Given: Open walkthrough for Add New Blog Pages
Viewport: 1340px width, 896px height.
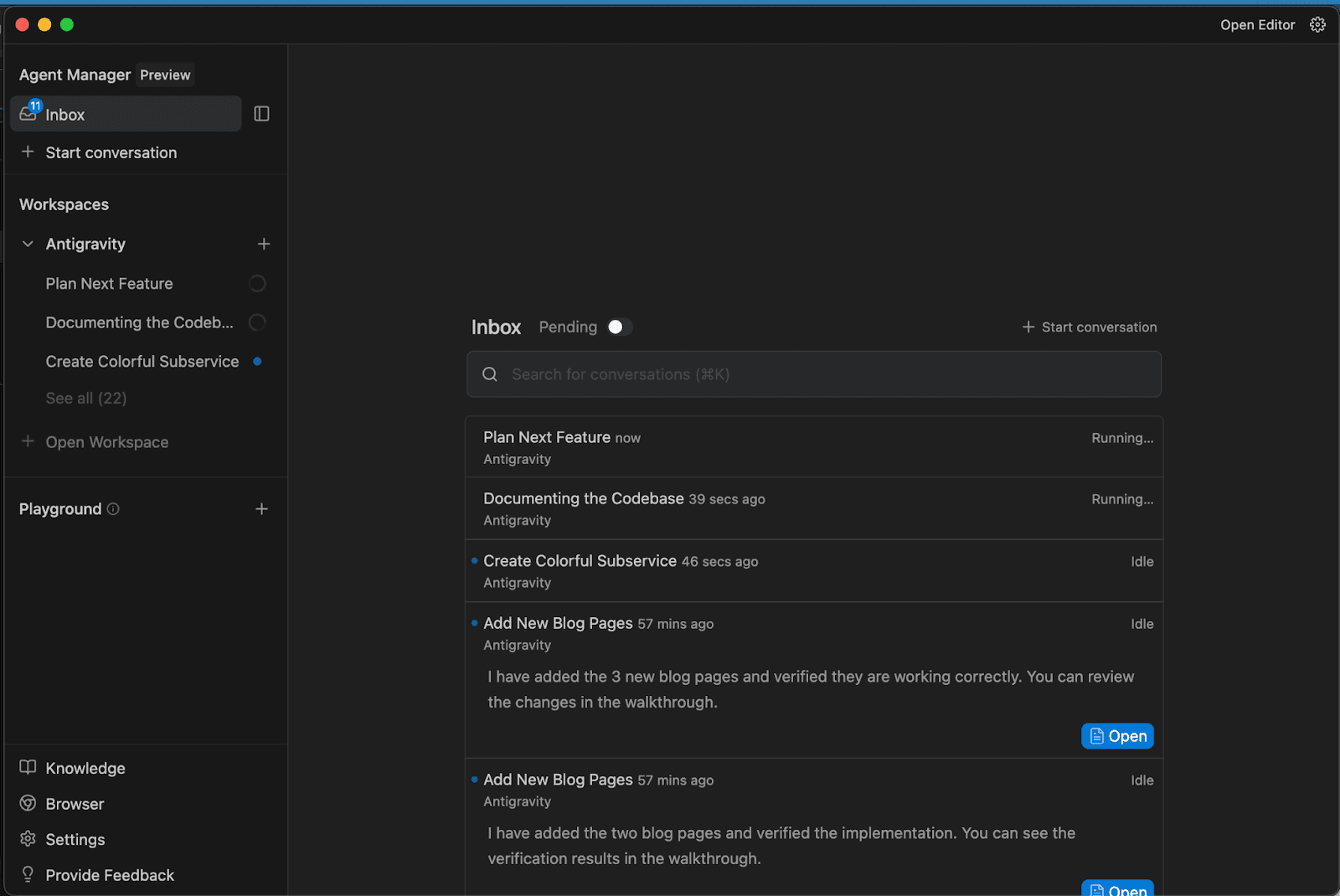Looking at the screenshot, I should point(1117,735).
